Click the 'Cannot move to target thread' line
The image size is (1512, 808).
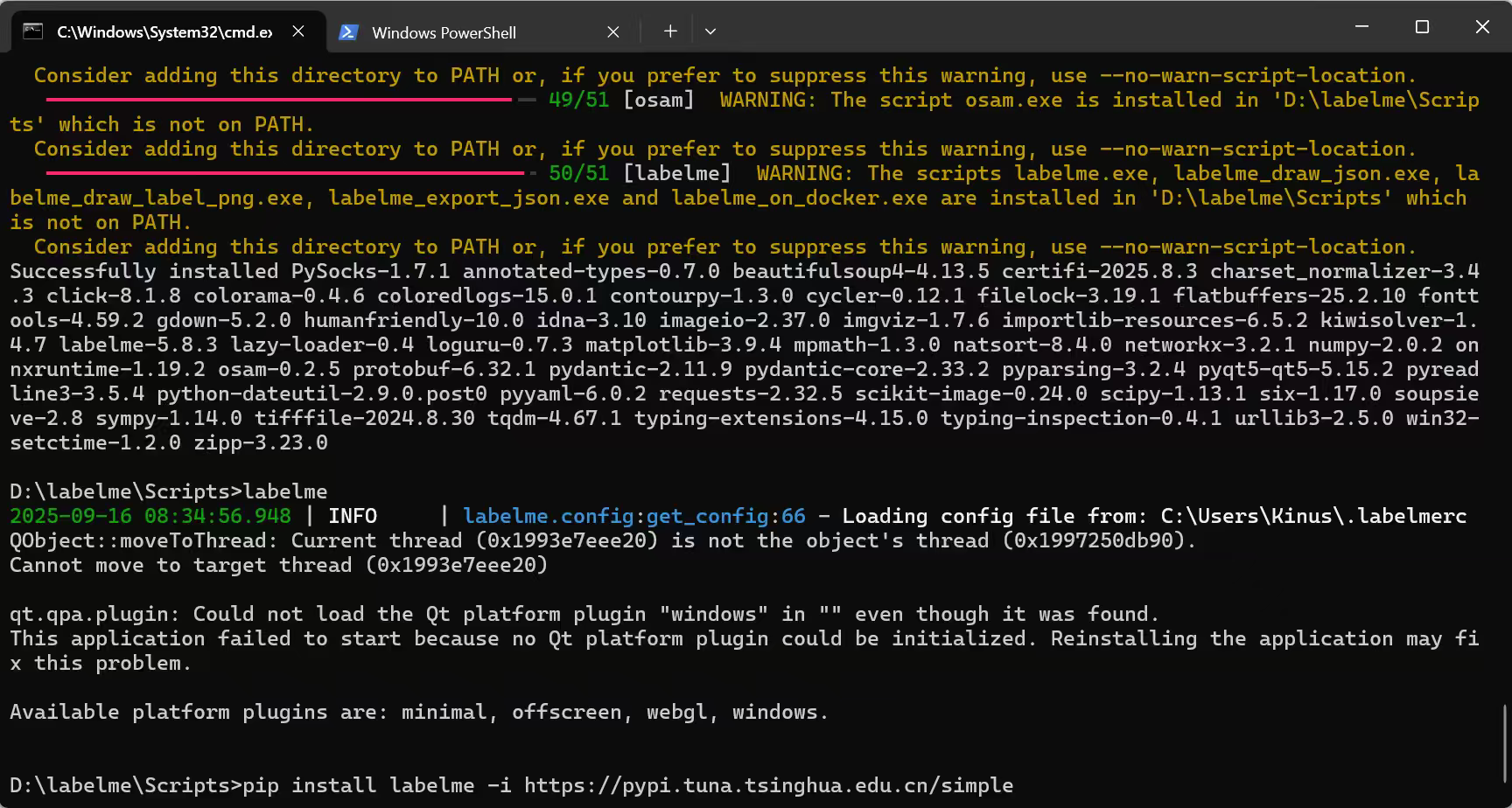click(x=278, y=565)
